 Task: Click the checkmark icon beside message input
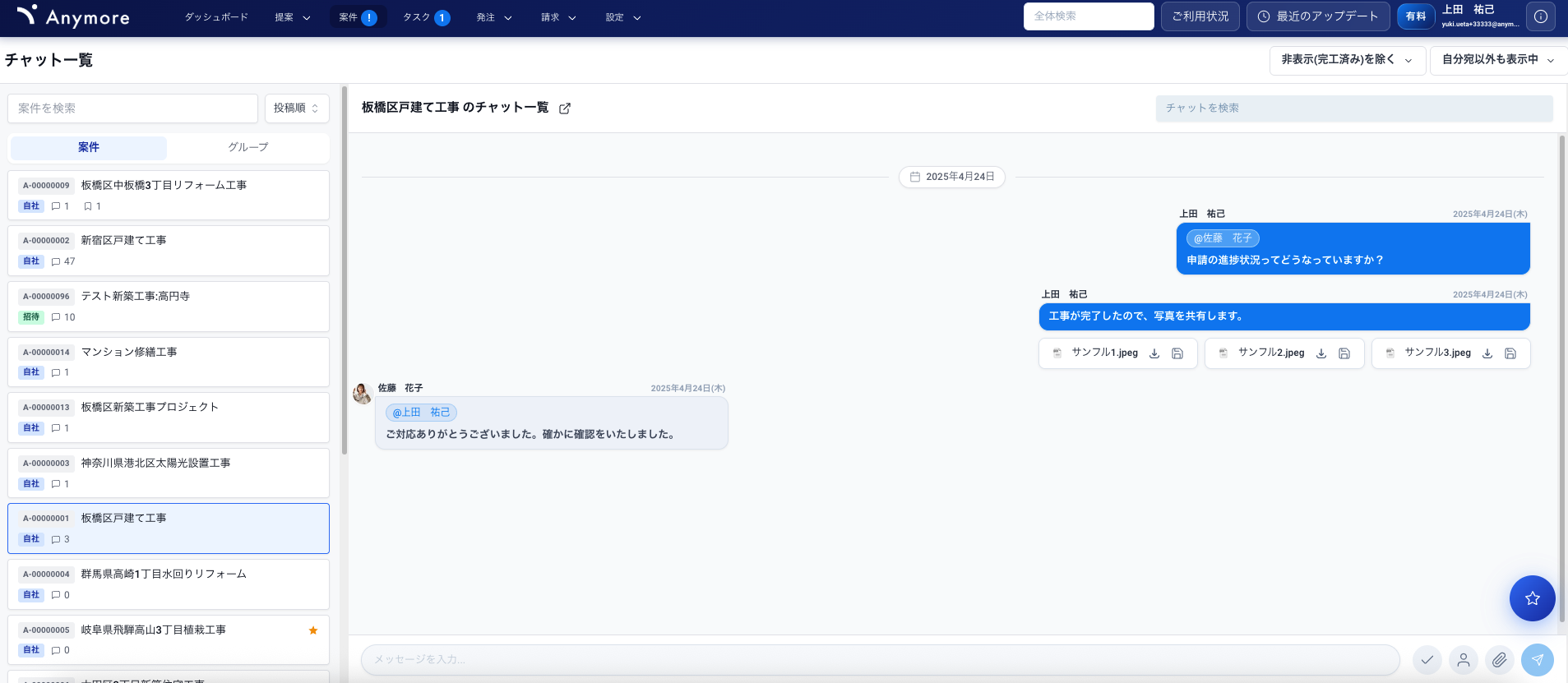(1427, 659)
